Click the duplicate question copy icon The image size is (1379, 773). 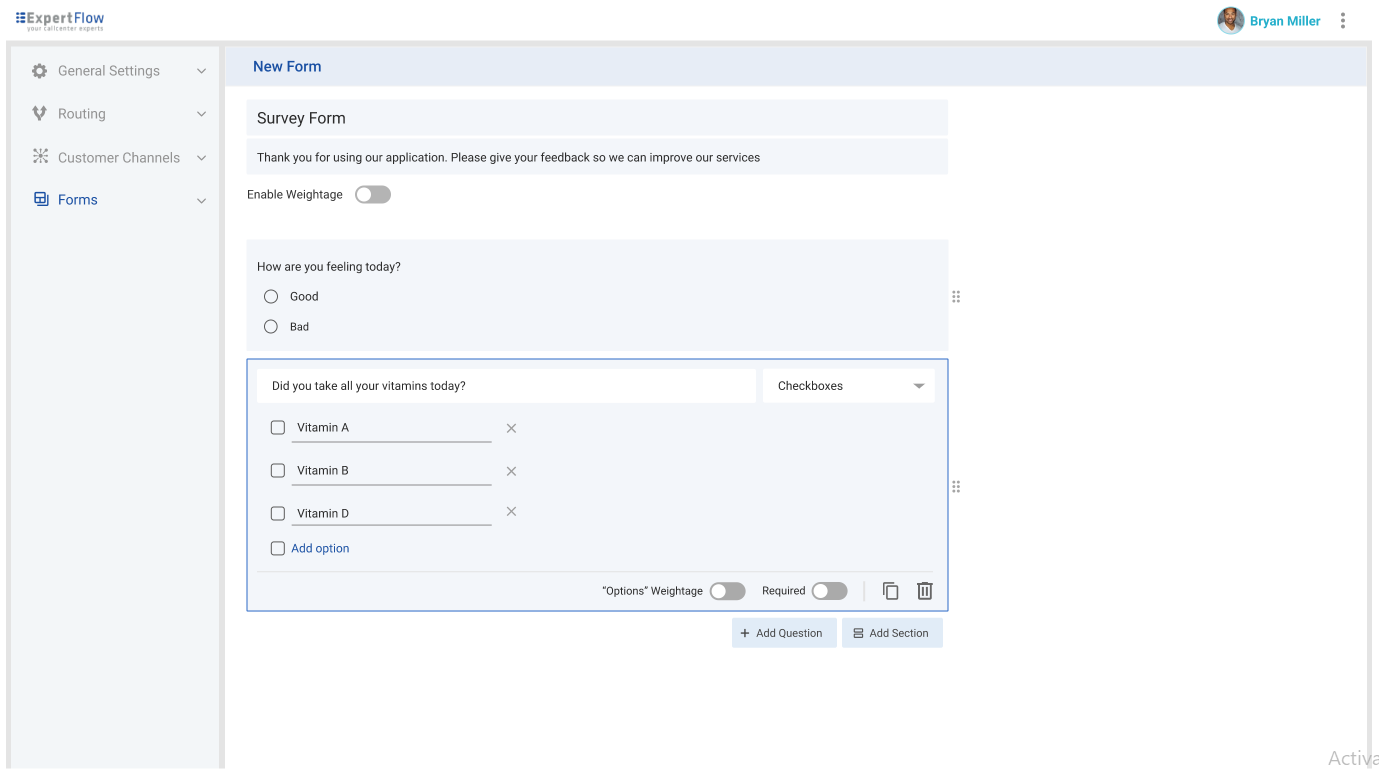(890, 591)
